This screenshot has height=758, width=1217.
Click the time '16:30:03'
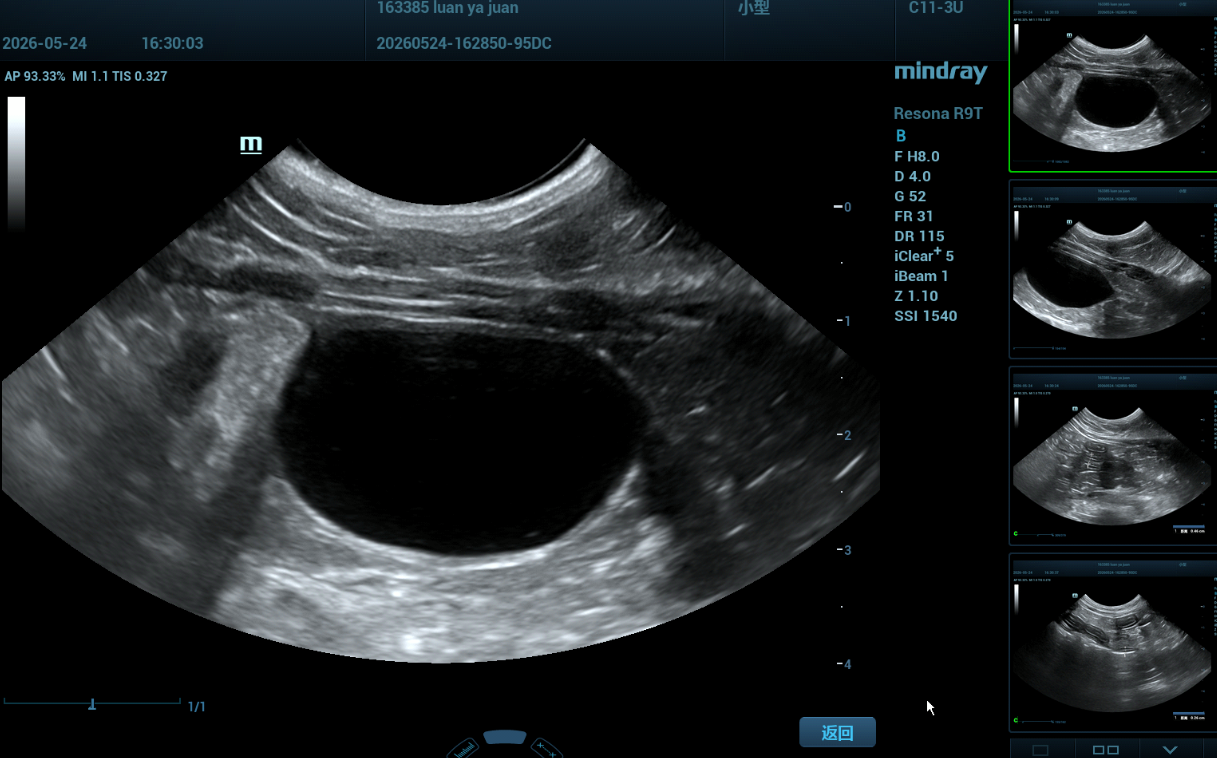[172, 44]
